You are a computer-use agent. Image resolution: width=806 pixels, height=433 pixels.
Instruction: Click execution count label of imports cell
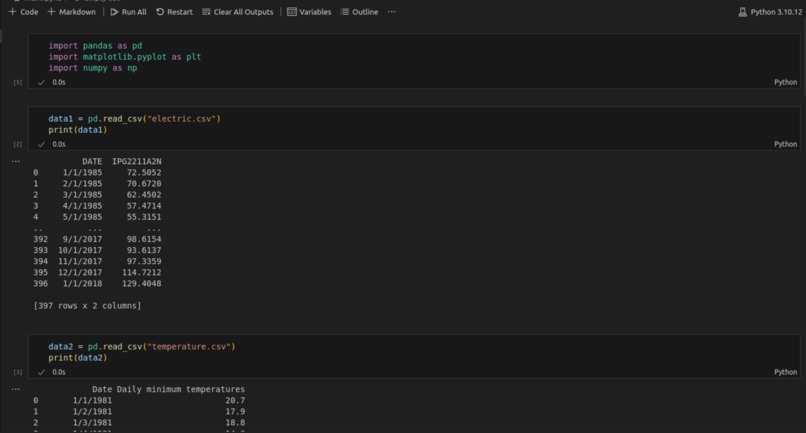[17, 83]
